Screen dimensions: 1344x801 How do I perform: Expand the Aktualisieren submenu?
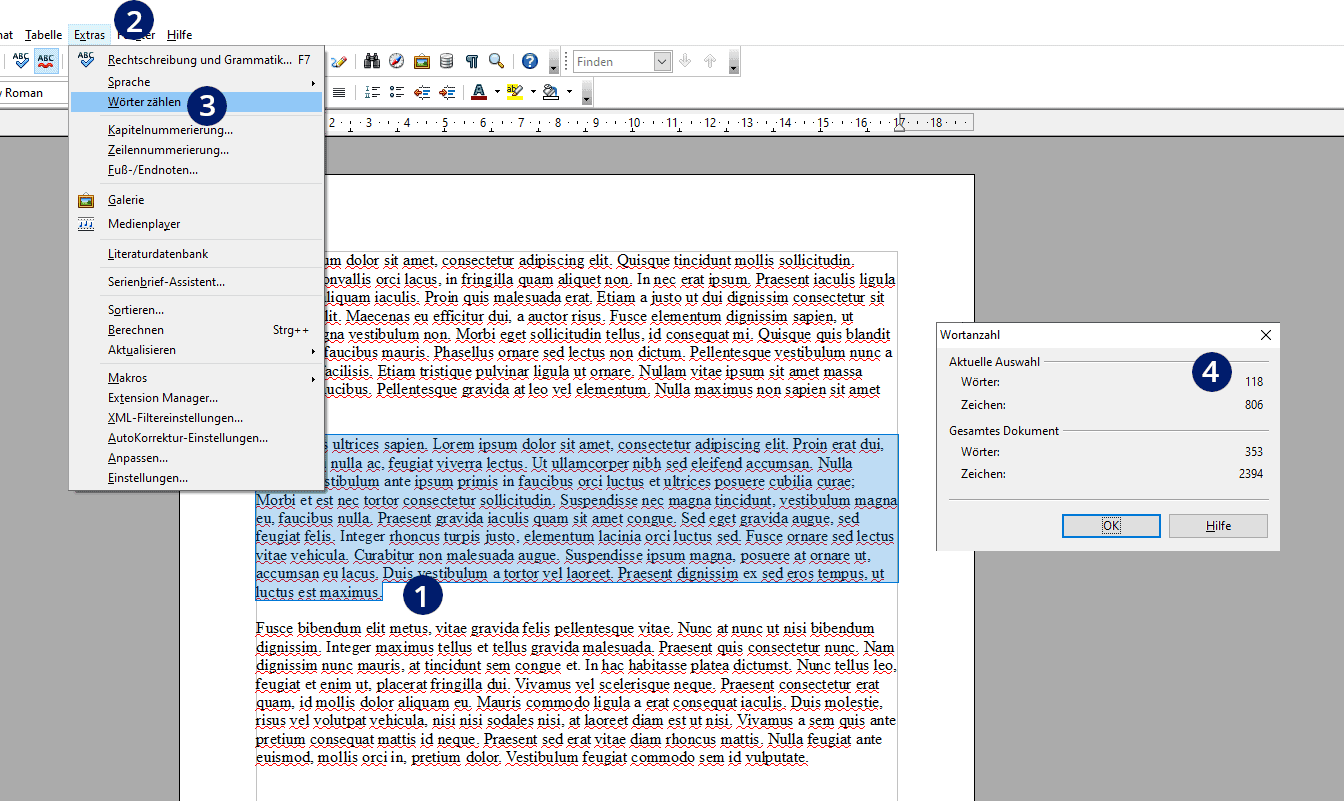coord(313,350)
